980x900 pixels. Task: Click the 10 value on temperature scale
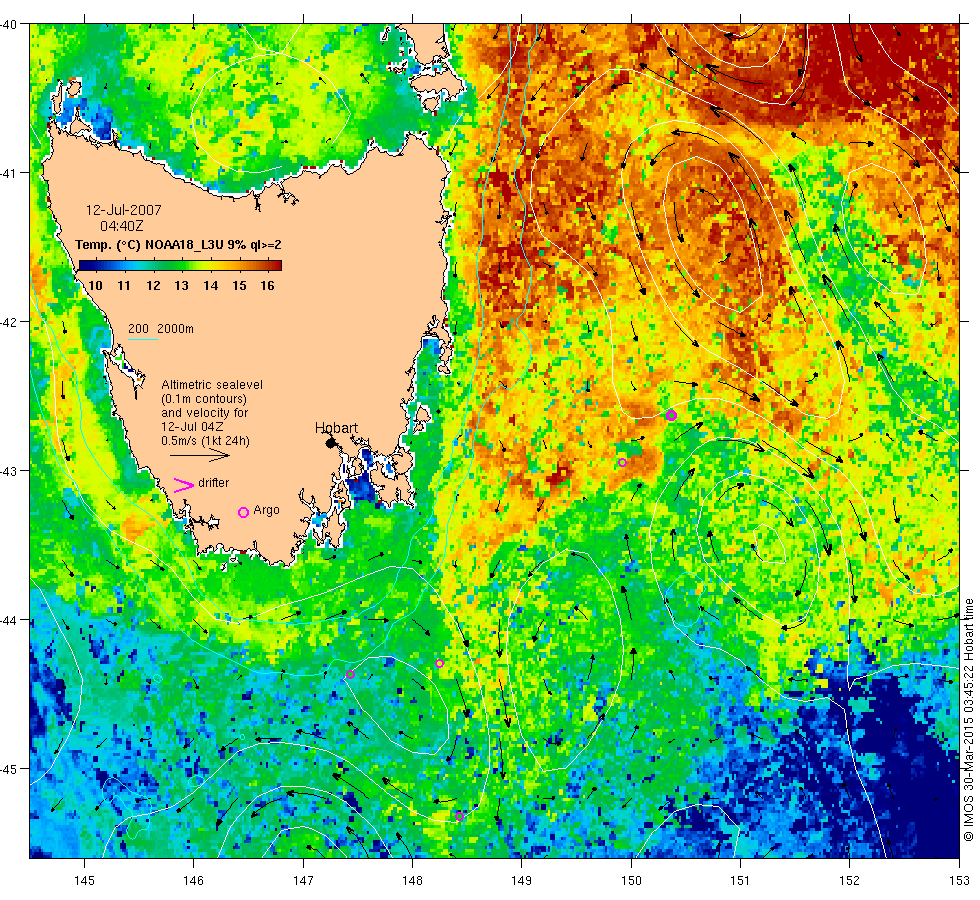coord(95,286)
